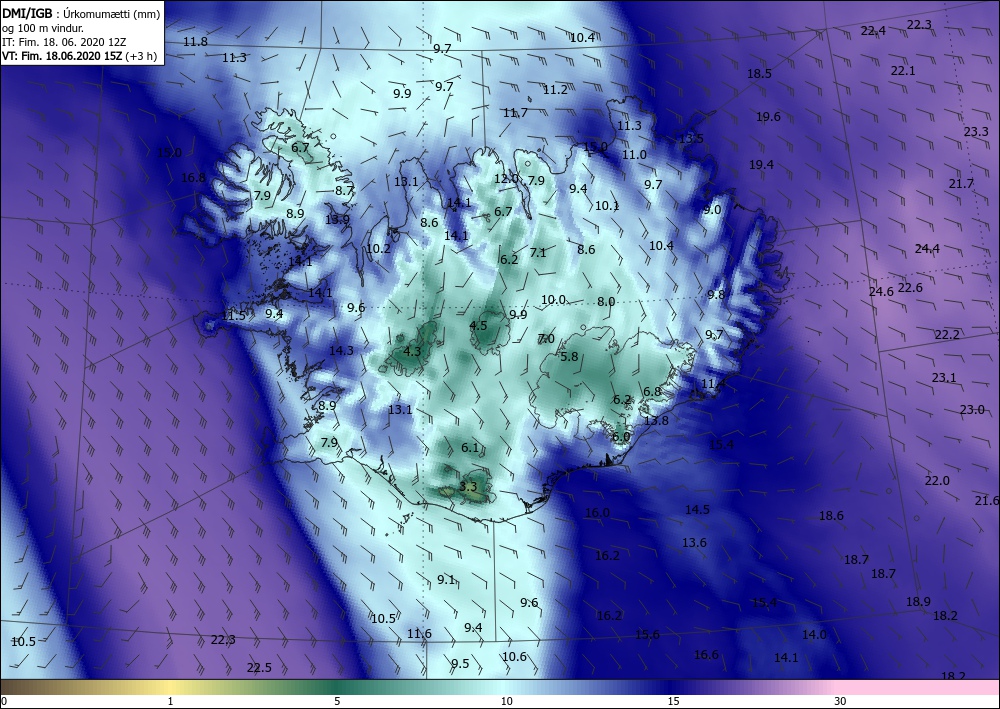
Task: Click the value 22.0 on the map
Action: [937, 481]
